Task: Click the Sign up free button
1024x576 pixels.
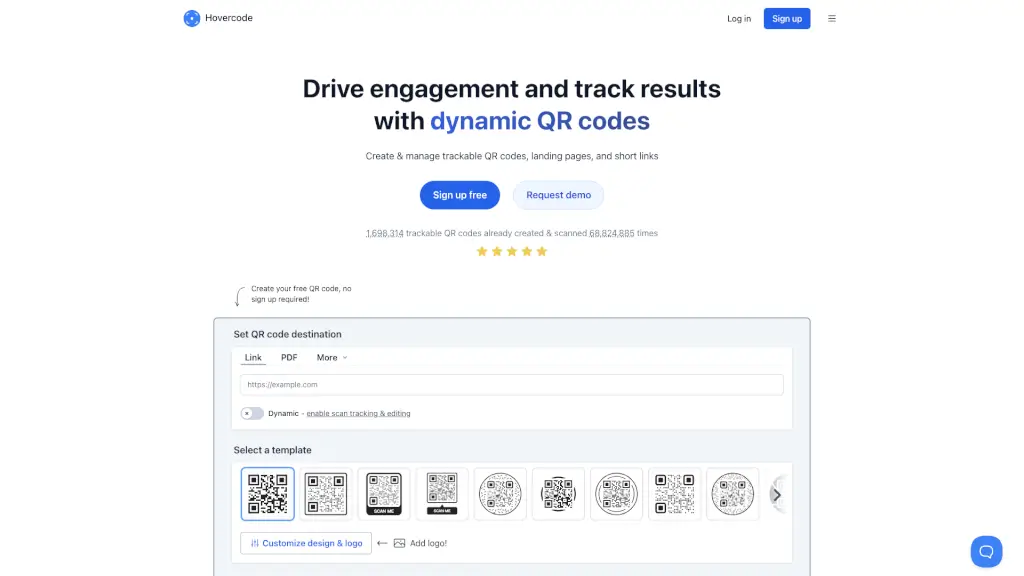Action: click(460, 195)
